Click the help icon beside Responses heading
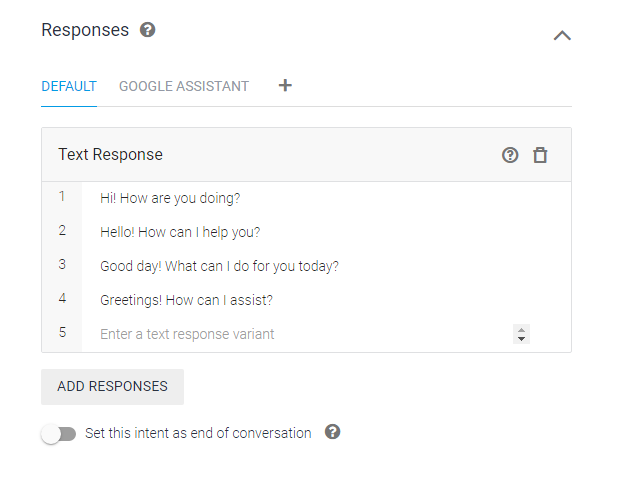 (148, 30)
